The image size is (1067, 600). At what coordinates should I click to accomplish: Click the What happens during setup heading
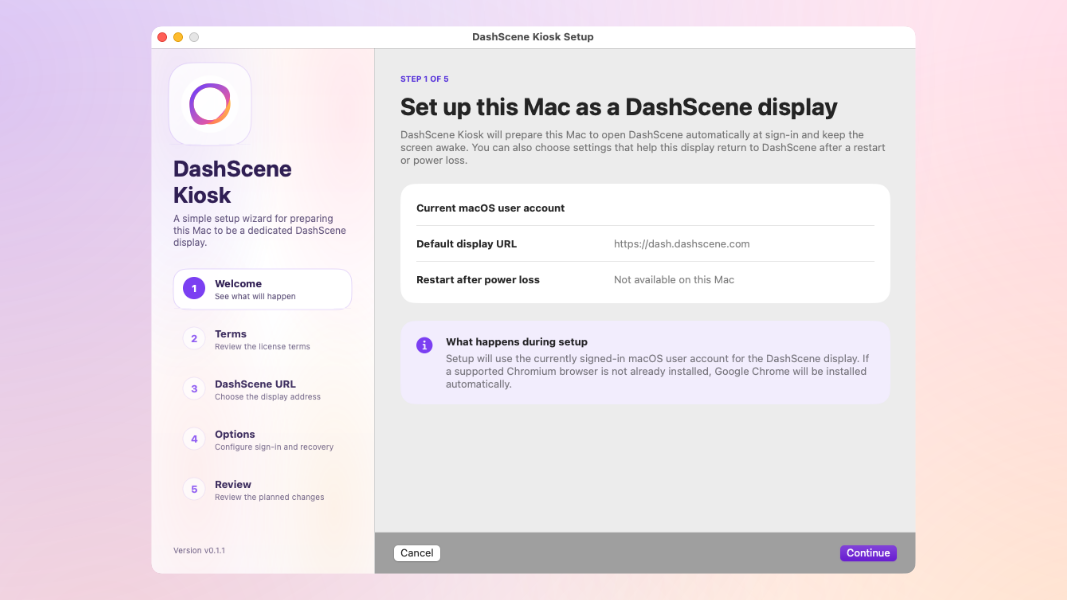(x=516, y=342)
